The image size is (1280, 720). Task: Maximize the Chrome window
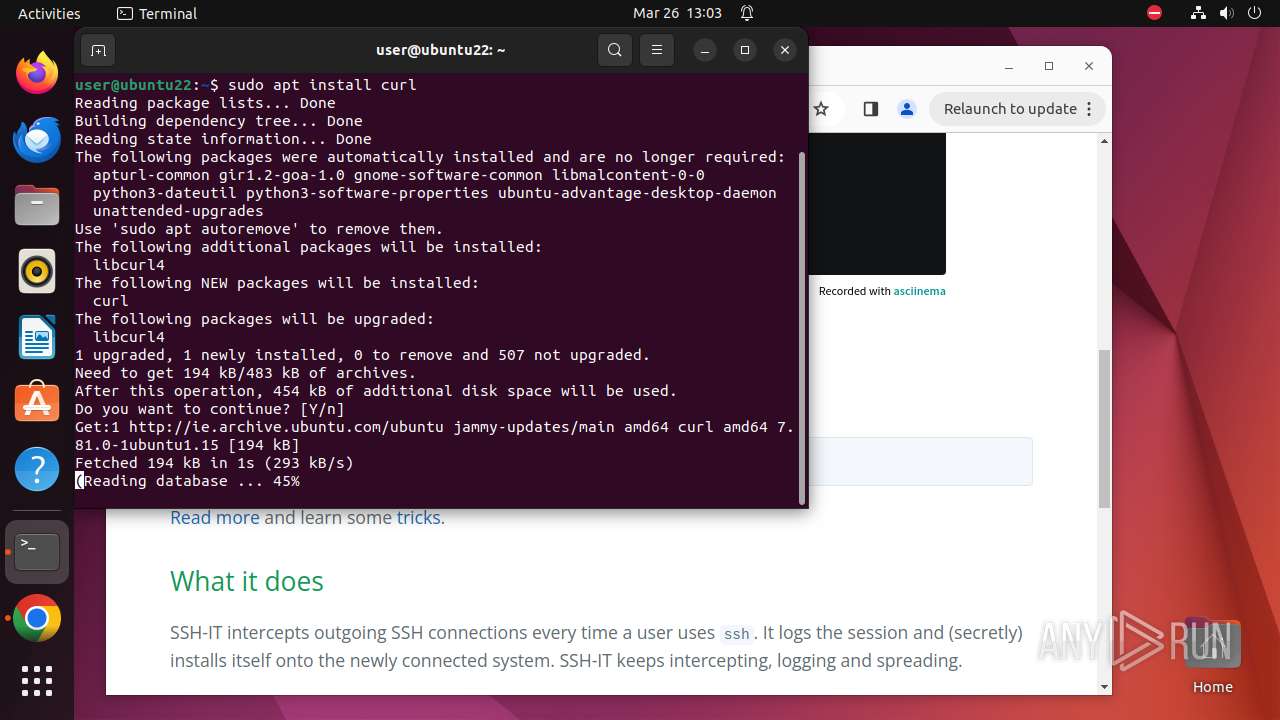coord(1048,66)
